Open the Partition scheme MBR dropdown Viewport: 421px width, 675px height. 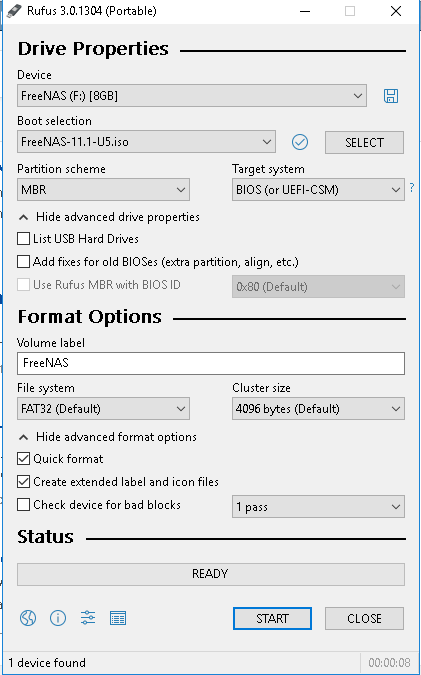tap(103, 189)
